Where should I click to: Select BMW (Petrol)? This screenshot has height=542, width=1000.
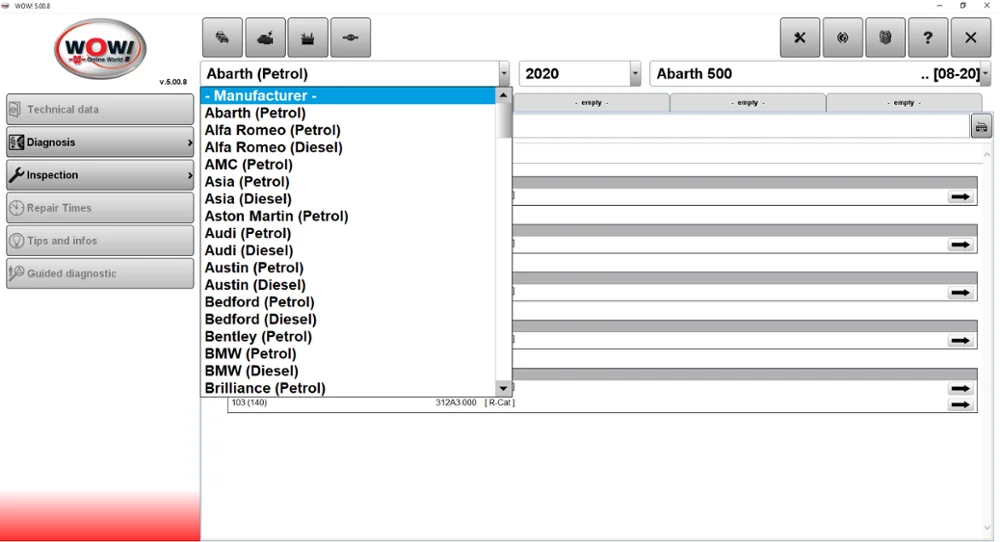(x=348, y=354)
